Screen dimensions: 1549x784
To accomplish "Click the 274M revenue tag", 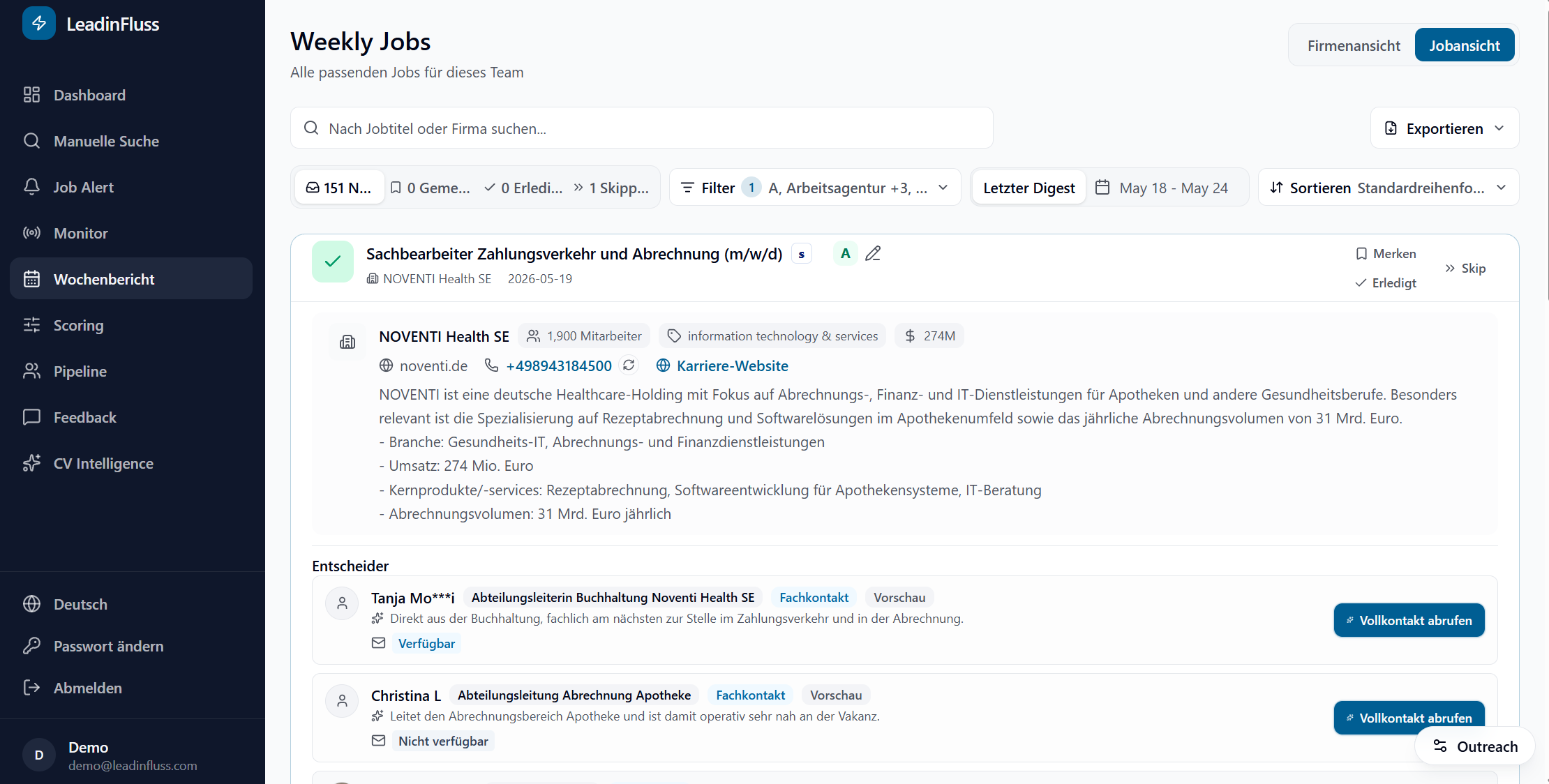I will click(x=929, y=336).
